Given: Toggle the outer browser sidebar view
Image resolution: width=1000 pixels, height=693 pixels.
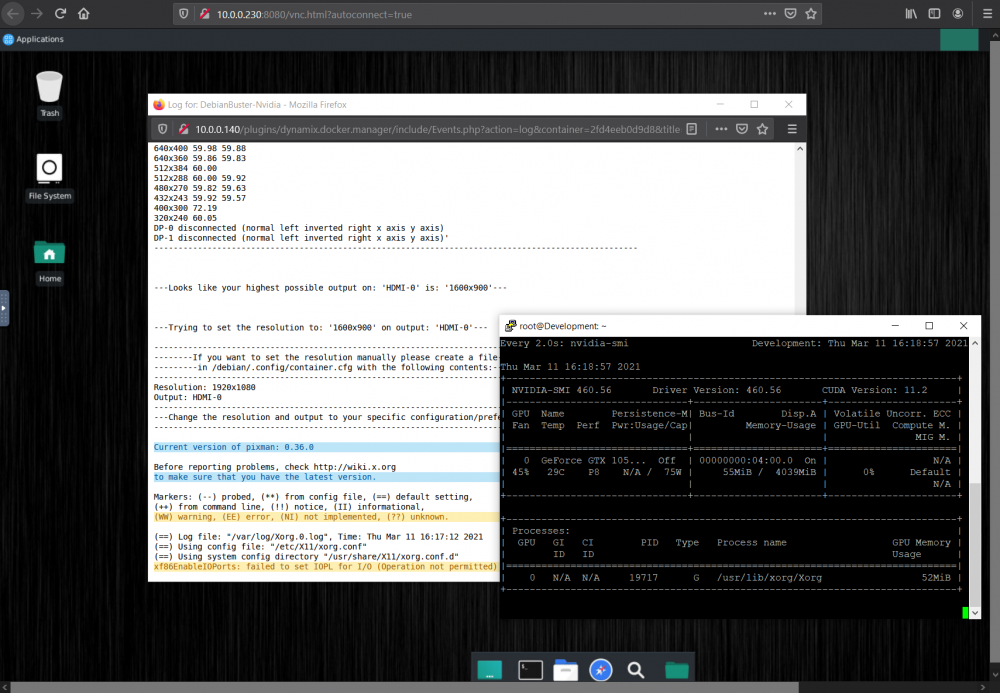Looking at the screenshot, I should click(934, 13).
